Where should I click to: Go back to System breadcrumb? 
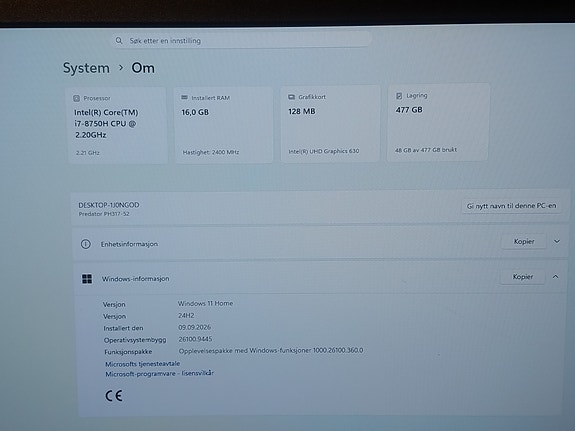86,68
